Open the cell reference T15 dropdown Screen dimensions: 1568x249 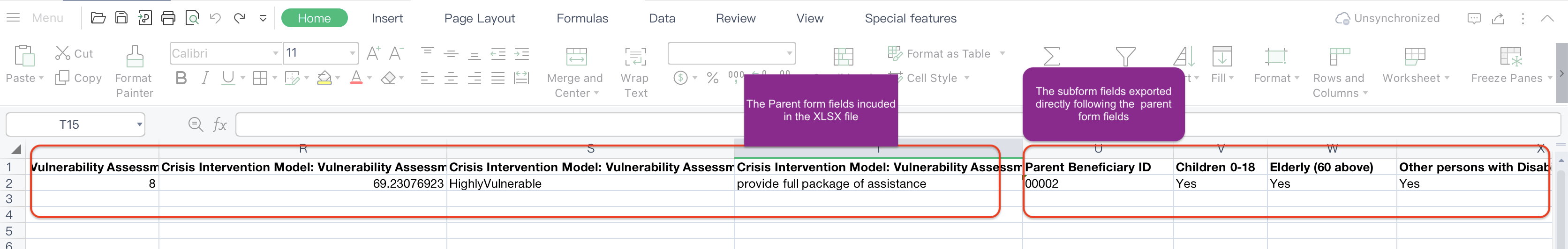[x=139, y=124]
